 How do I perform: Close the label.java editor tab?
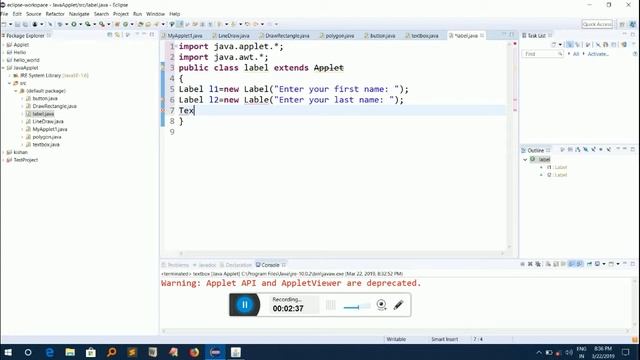point(482,36)
